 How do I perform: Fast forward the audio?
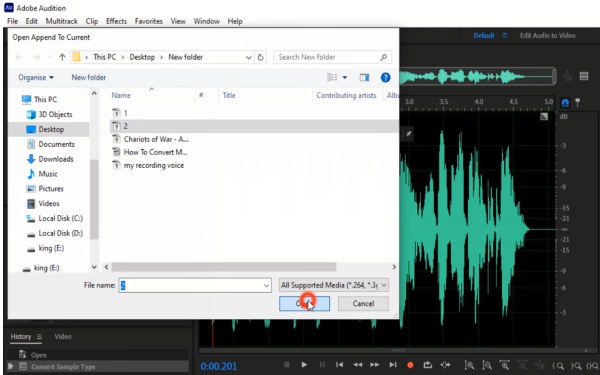click(x=375, y=365)
